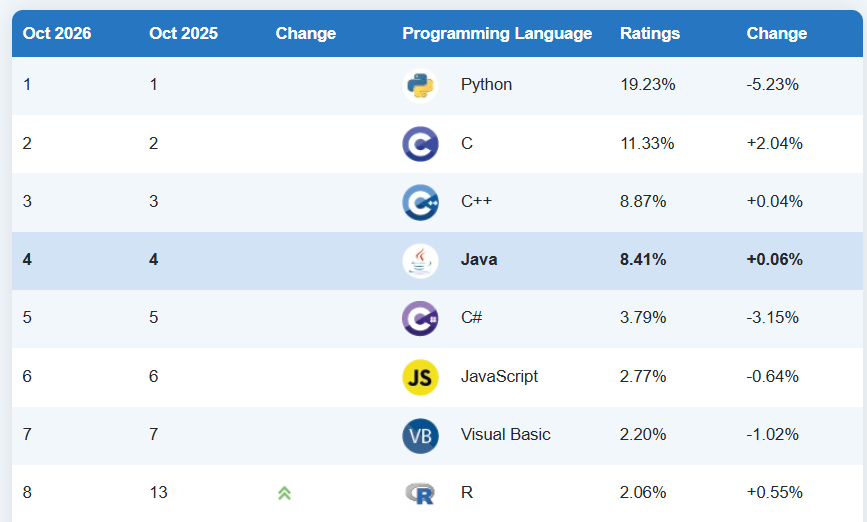Click the R language logo icon
867x522 pixels.
click(420, 493)
